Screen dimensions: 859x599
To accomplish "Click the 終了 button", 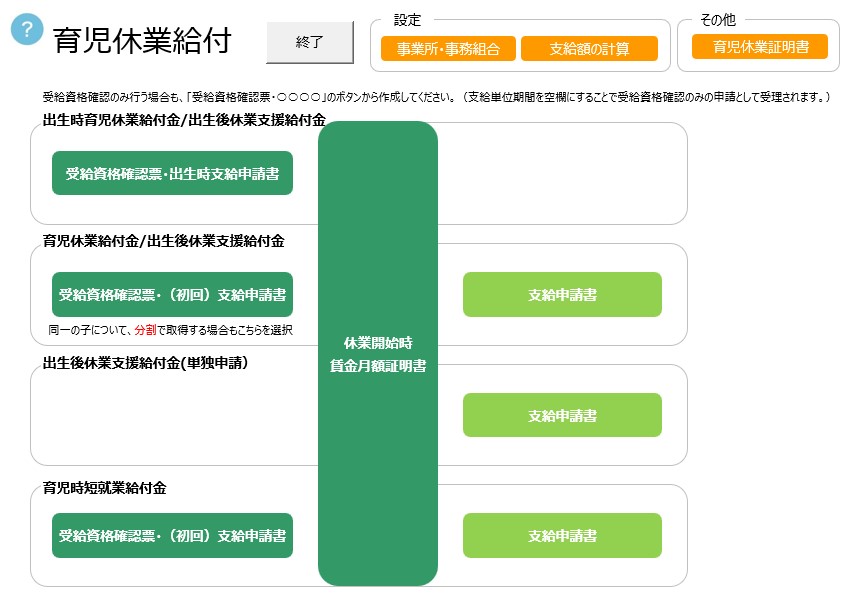I will 310,42.
